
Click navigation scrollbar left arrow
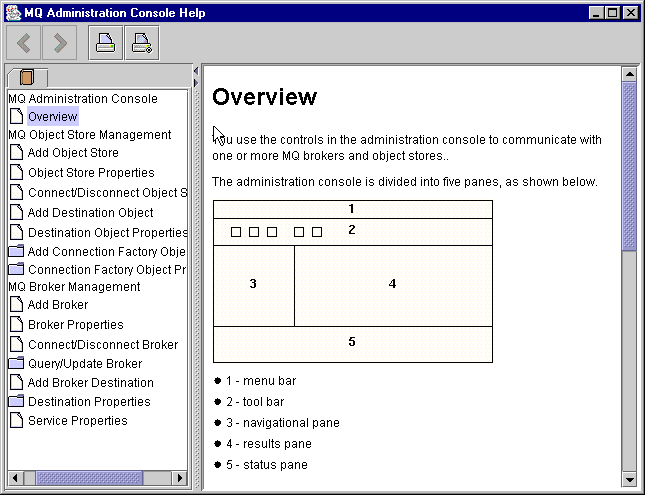(x=16, y=478)
